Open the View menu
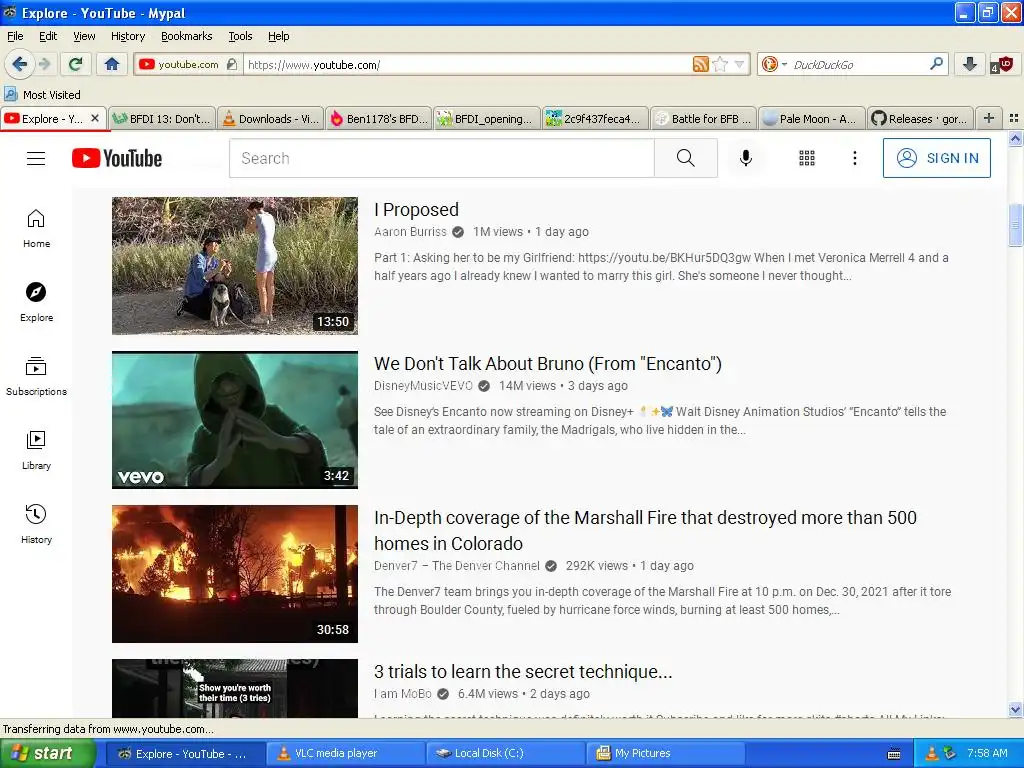This screenshot has width=1024, height=768. 84,36
